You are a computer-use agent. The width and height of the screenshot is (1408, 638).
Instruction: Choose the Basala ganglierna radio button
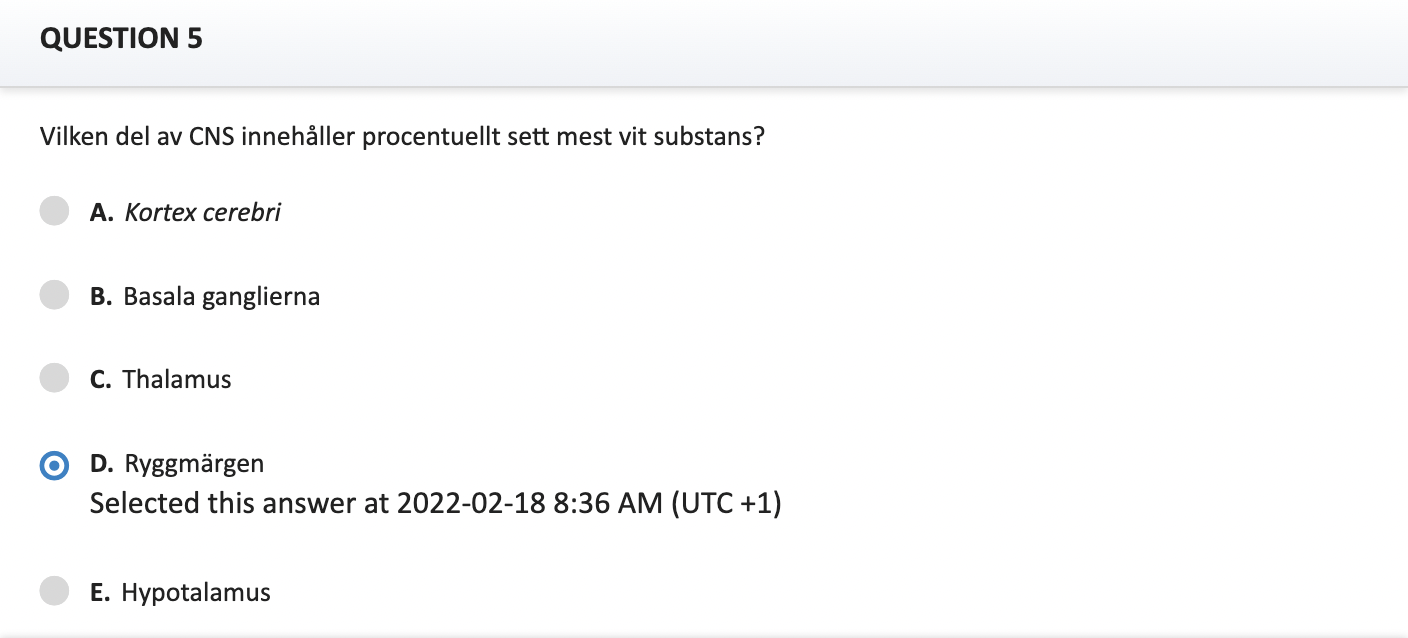[54, 295]
